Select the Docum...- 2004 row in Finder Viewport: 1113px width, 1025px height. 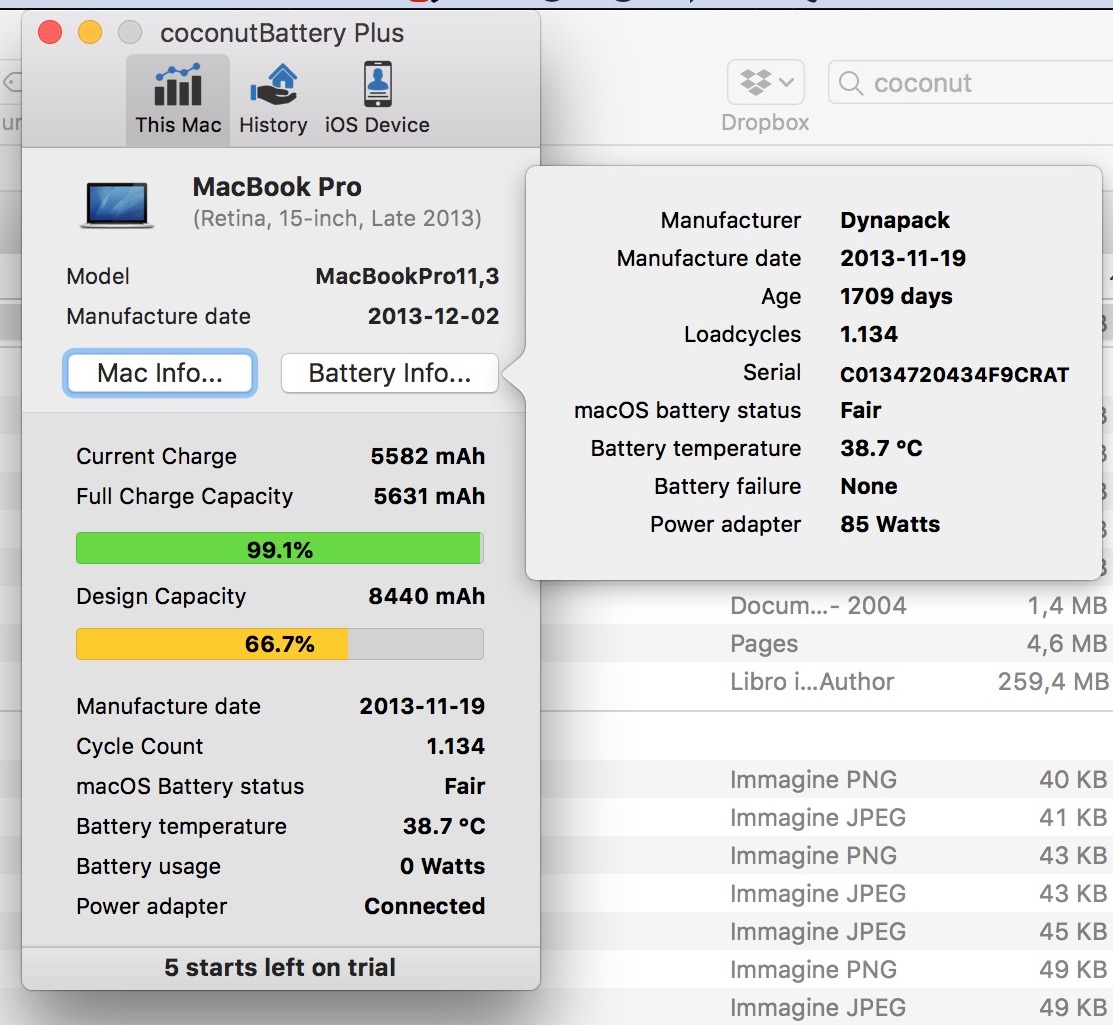pos(826,605)
